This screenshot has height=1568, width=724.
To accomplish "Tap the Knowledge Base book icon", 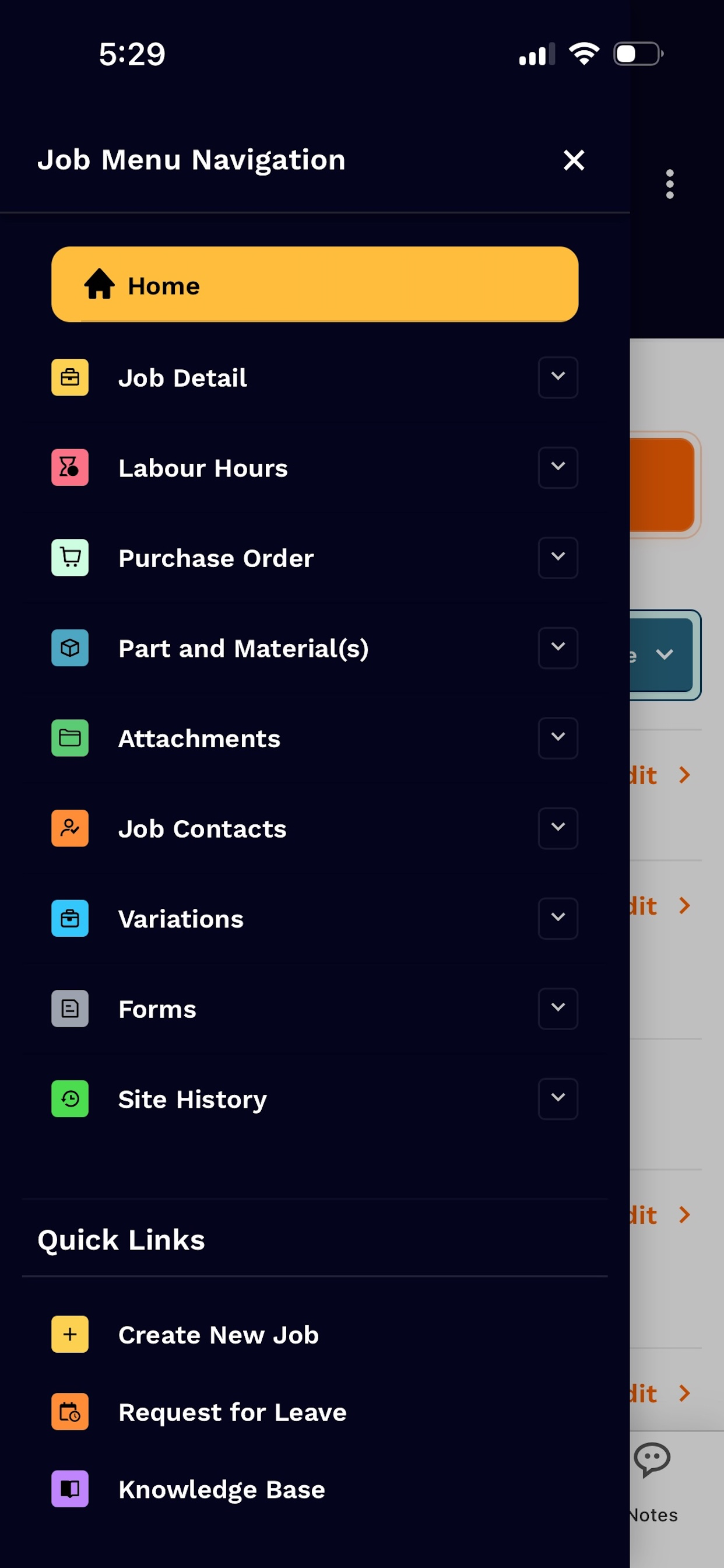I will tap(70, 1489).
